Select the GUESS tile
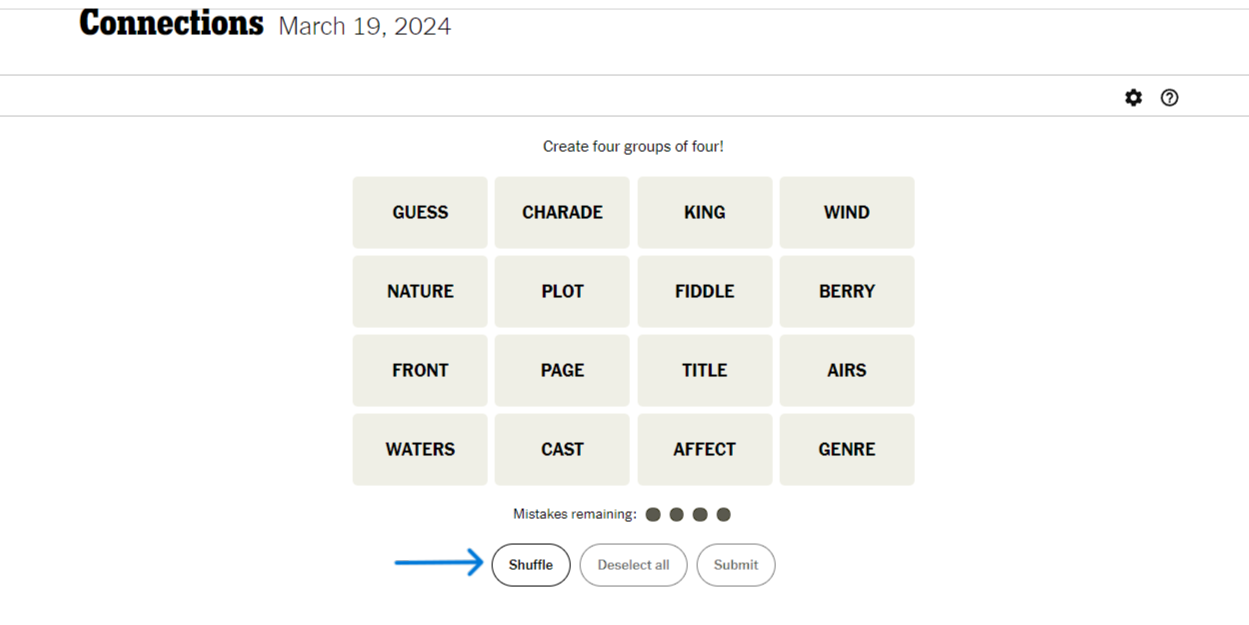Screen dimensions: 1249x625 point(420,212)
